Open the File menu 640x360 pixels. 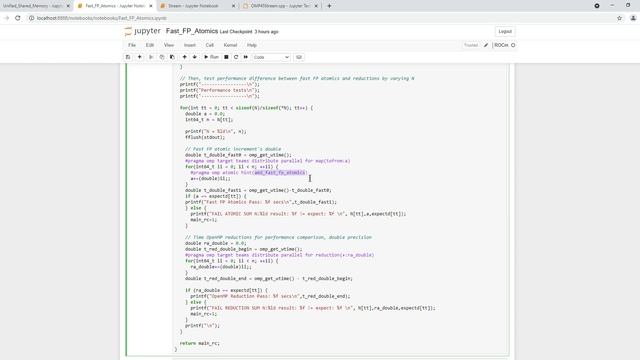pos(132,45)
